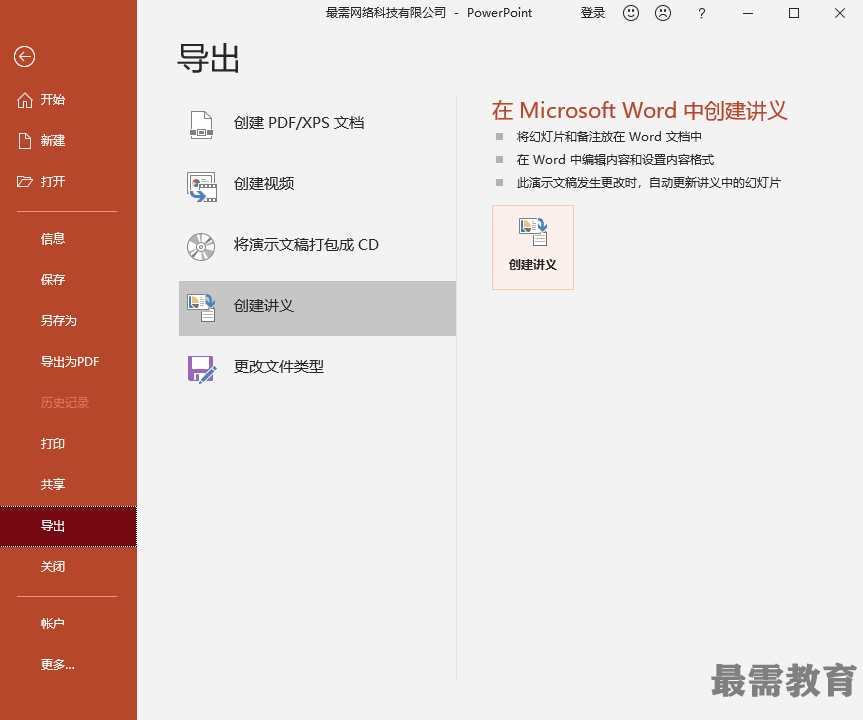The image size is (863, 720).
Task: Select the highlighted 导出 sidebar item
Action: point(68,526)
